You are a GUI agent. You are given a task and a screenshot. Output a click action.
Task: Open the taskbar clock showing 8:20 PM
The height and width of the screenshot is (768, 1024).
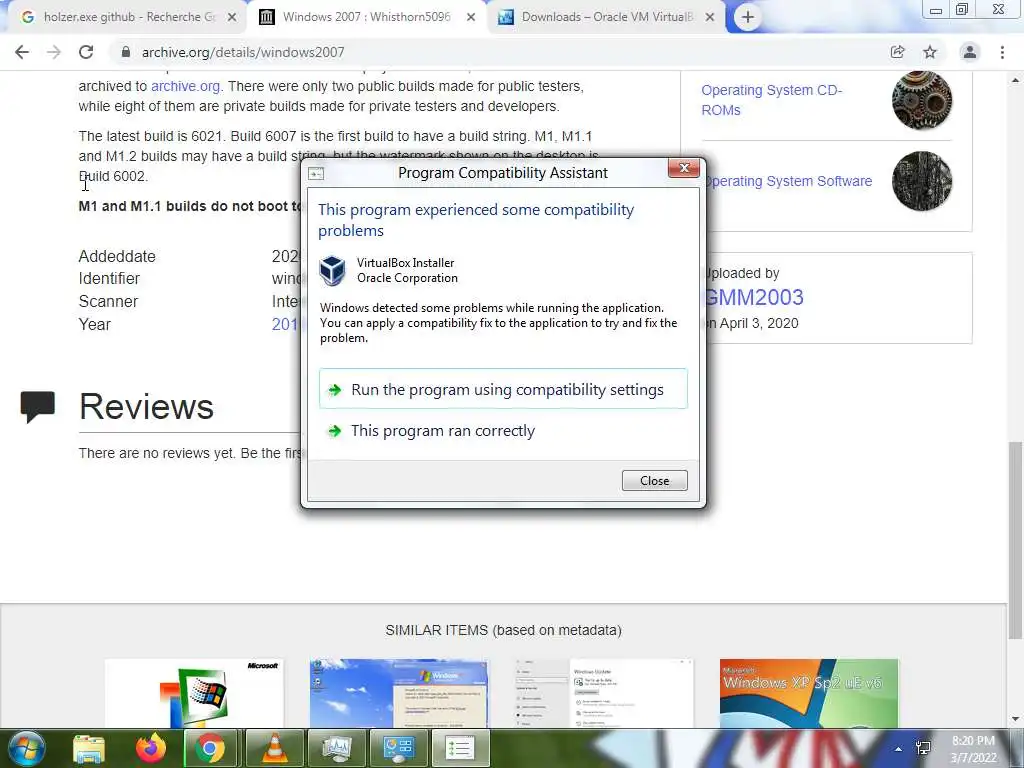pyautogui.click(x=973, y=749)
